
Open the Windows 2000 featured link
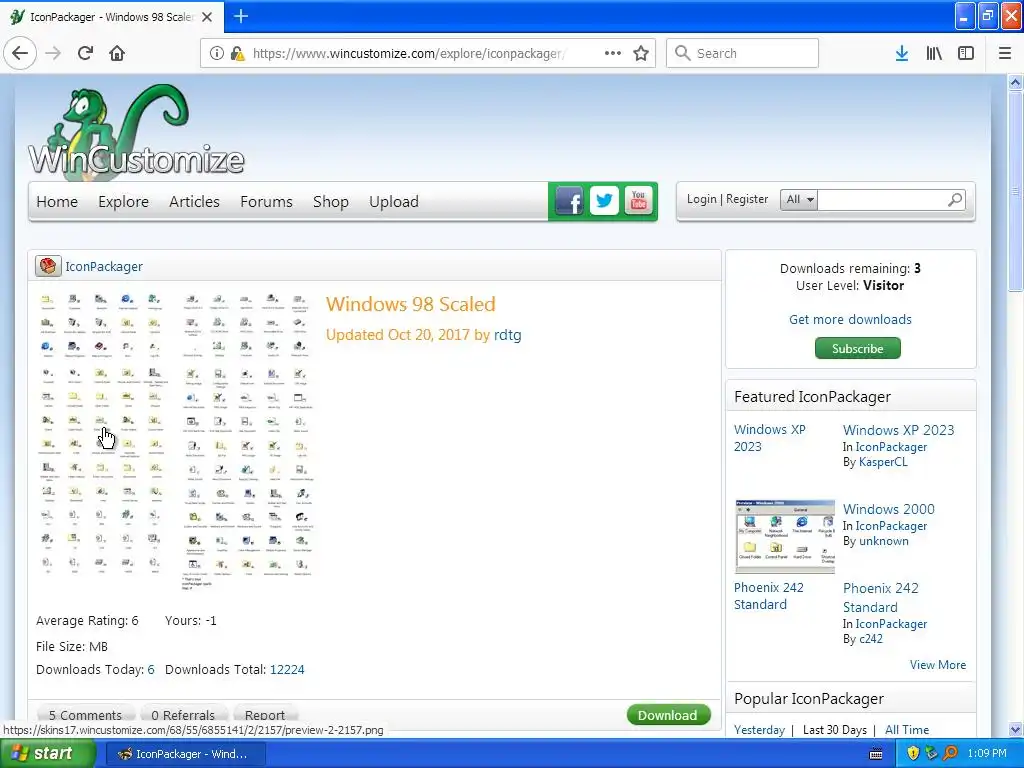888,509
